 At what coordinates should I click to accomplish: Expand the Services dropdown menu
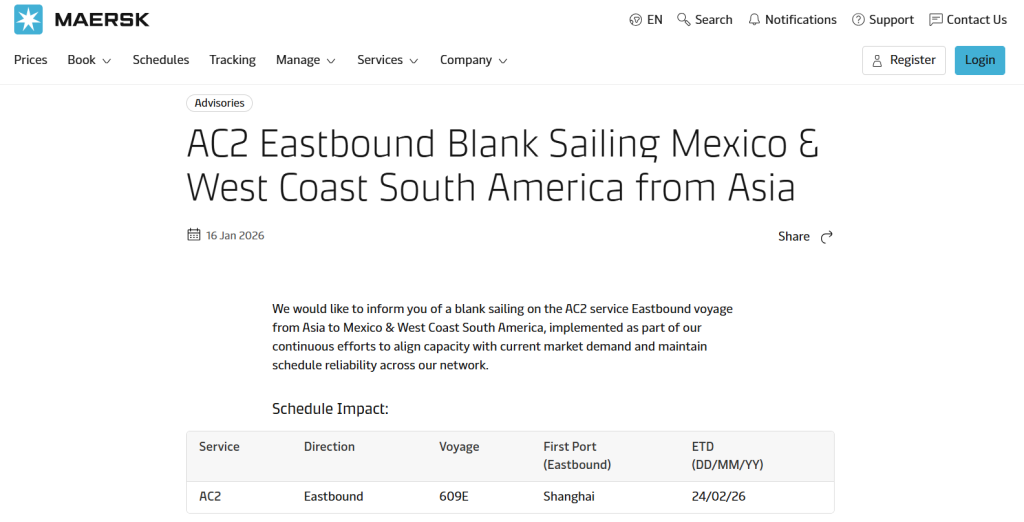[387, 60]
